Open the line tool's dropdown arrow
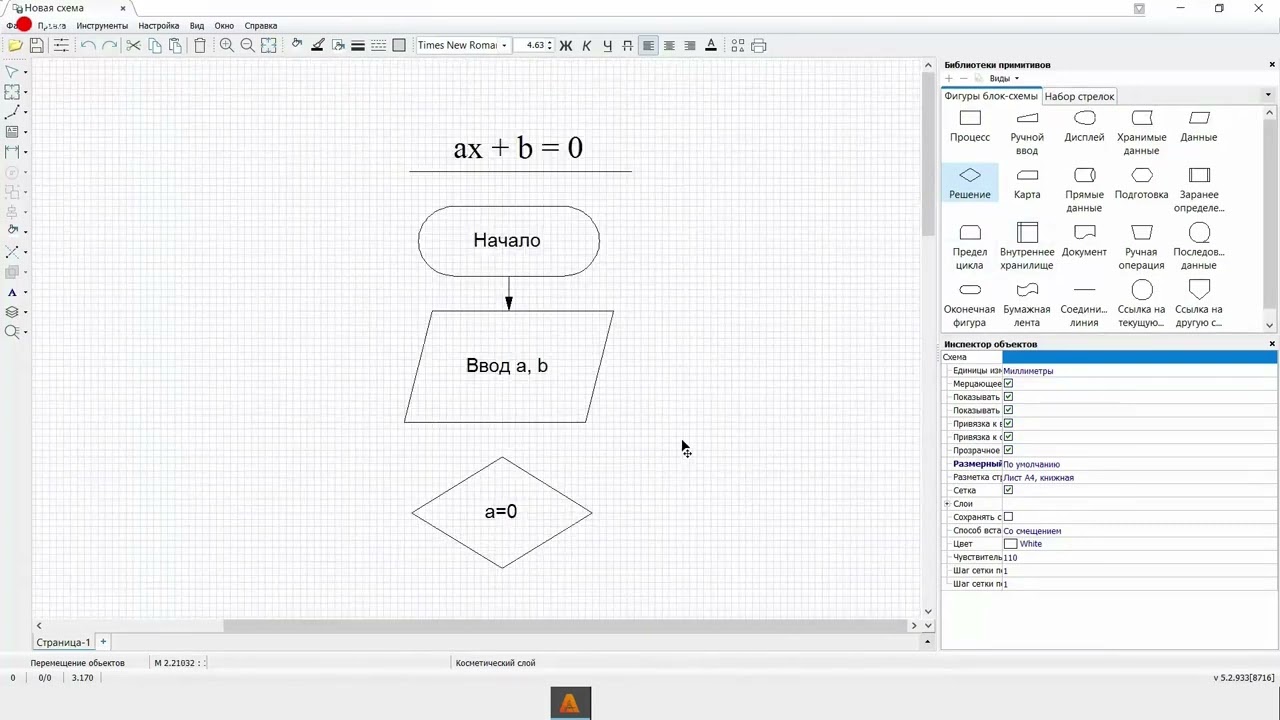The image size is (1280, 720). (x=25, y=112)
